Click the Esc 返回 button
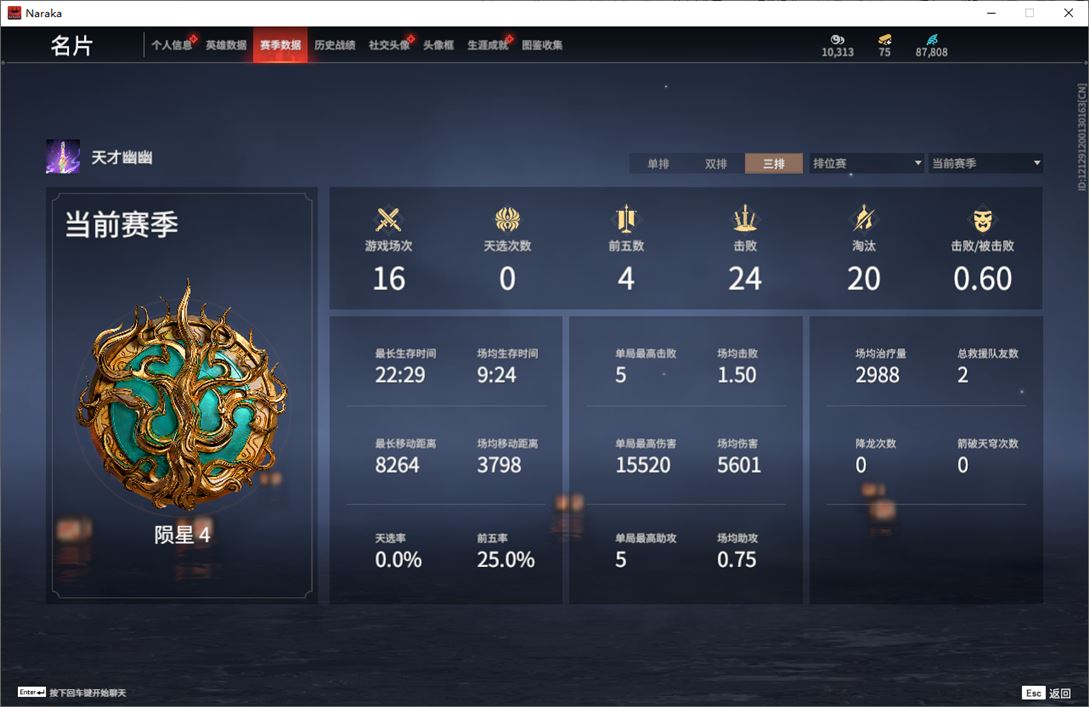The height and width of the screenshot is (707, 1089). click(1046, 693)
